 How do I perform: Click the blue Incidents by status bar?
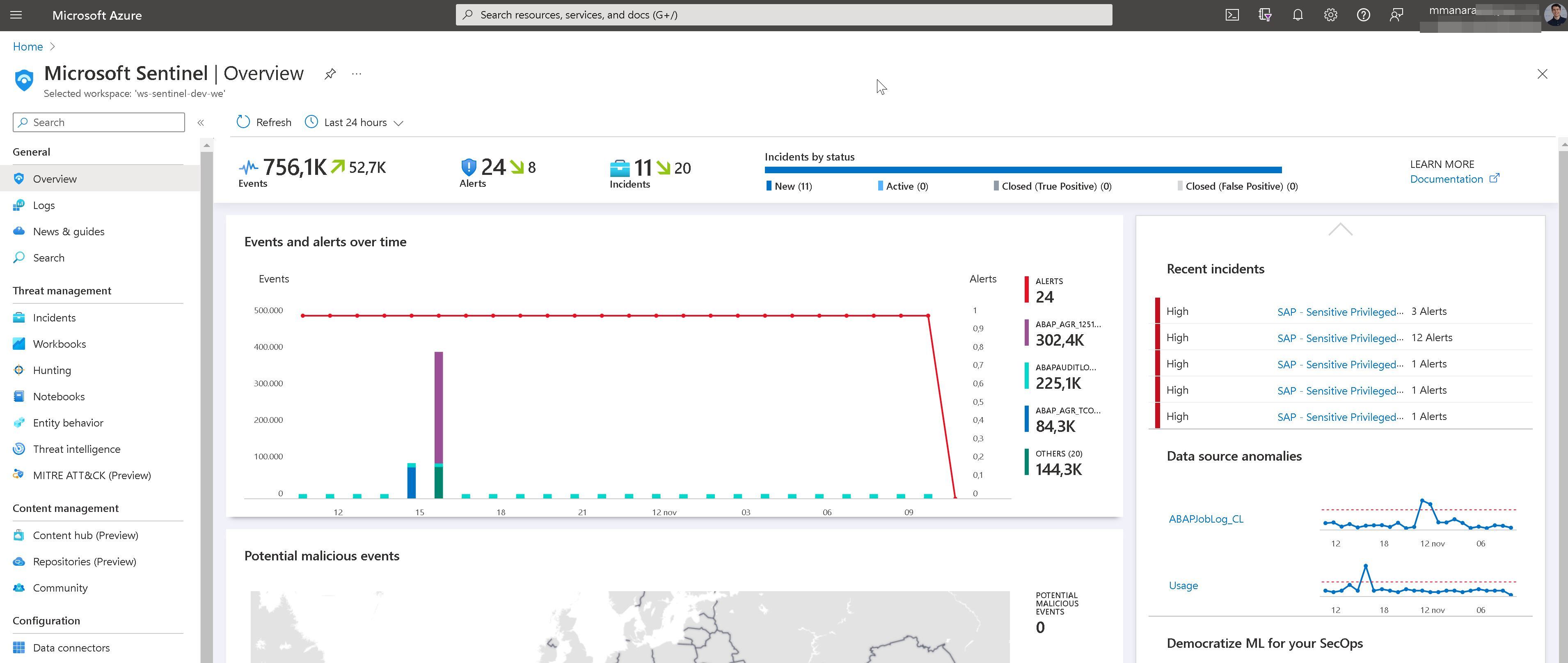pyautogui.click(x=1023, y=170)
